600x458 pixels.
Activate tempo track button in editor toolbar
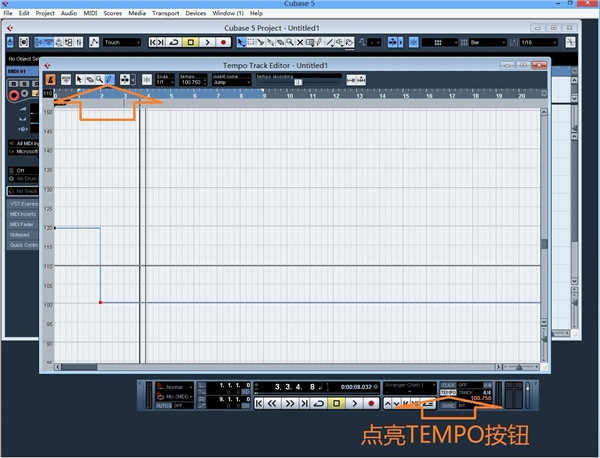[50, 79]
